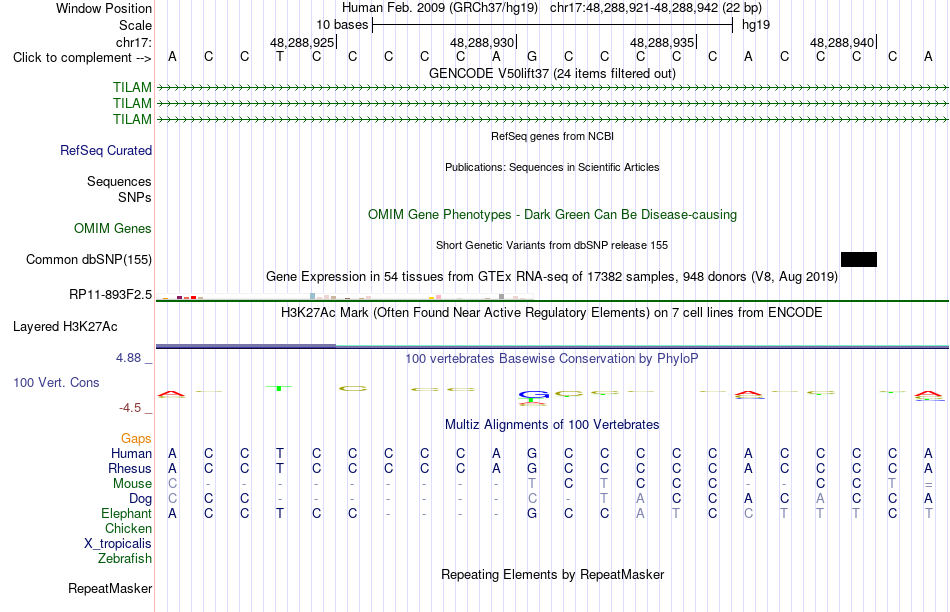Click the '10 bases' scale bar text
The height and width of the screenshot is (612, 950).
[x=342, y=25]
